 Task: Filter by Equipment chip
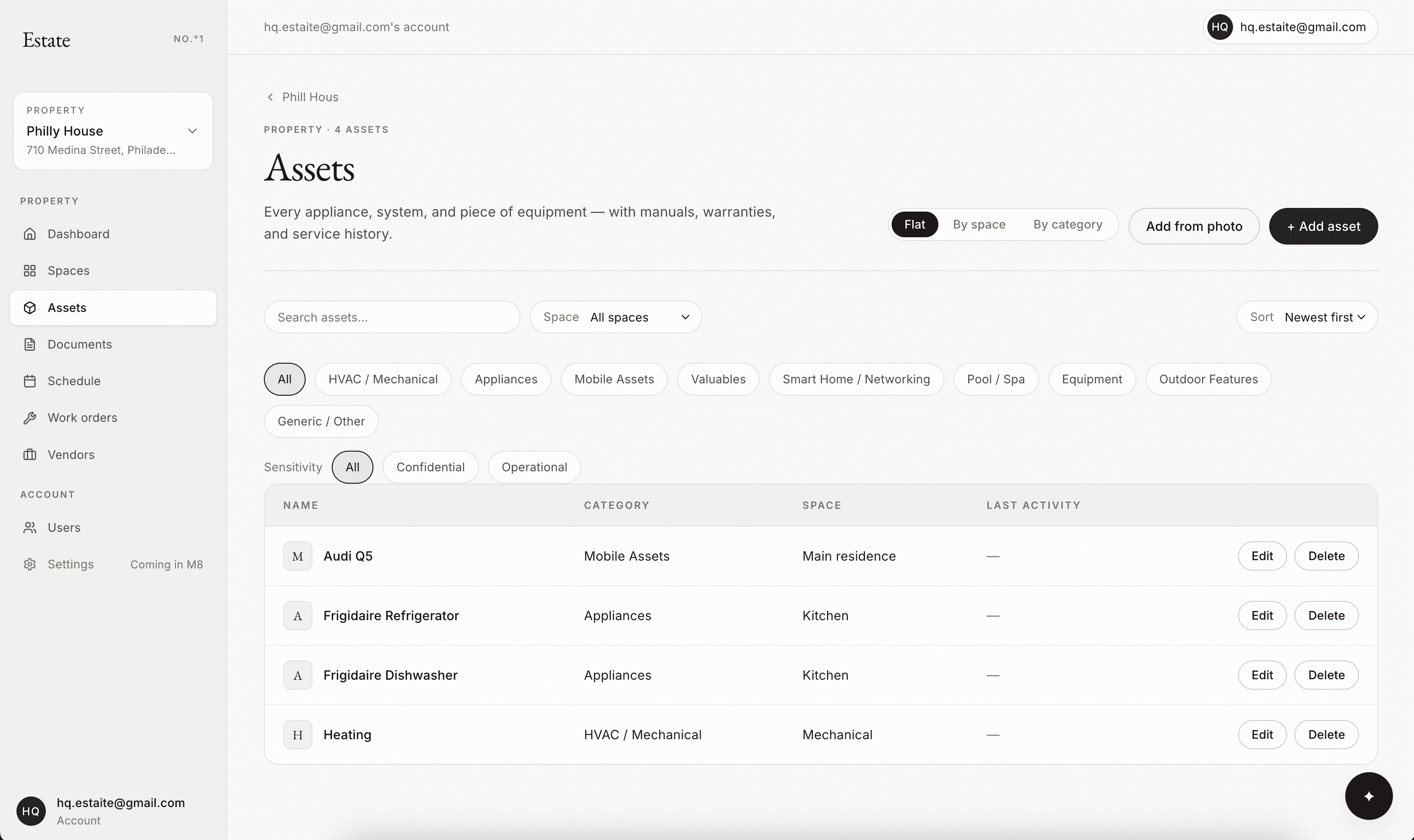click(x=1092, y=379)
